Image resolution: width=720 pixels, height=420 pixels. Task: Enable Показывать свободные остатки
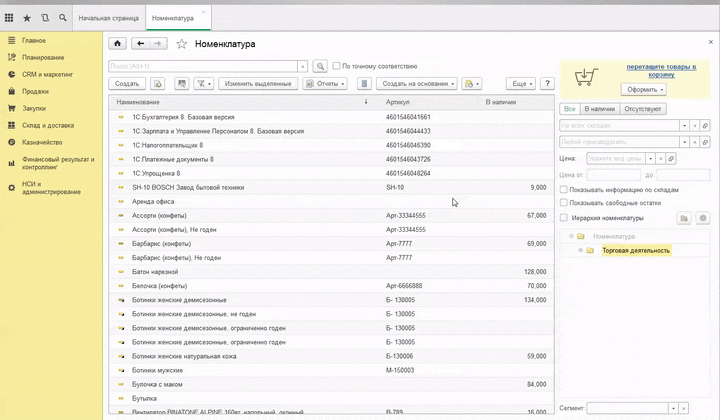(x=563, y=202)
